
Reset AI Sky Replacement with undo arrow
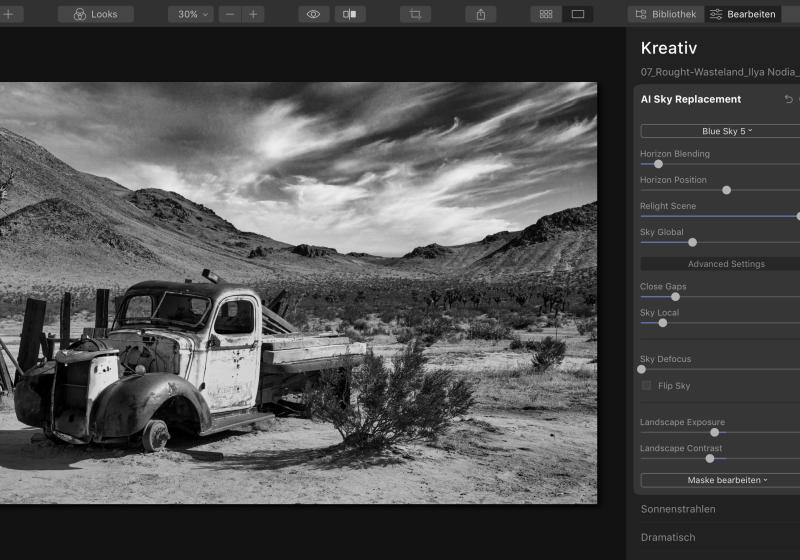click(788, 99)
